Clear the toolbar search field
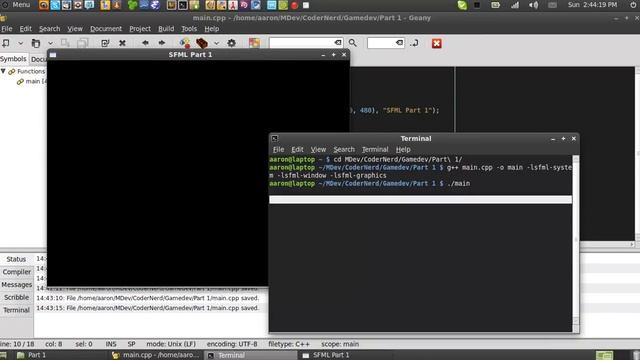640x360 pixels. [338, 42]
